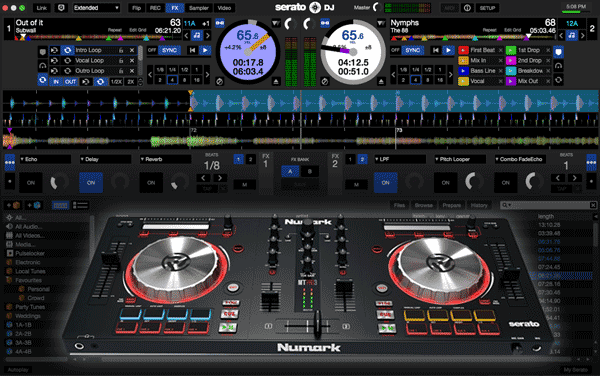The width and height of the screenshot is (600, 376).
Task: Turn deck 2 sync OFF
Action: pos(395,50)
